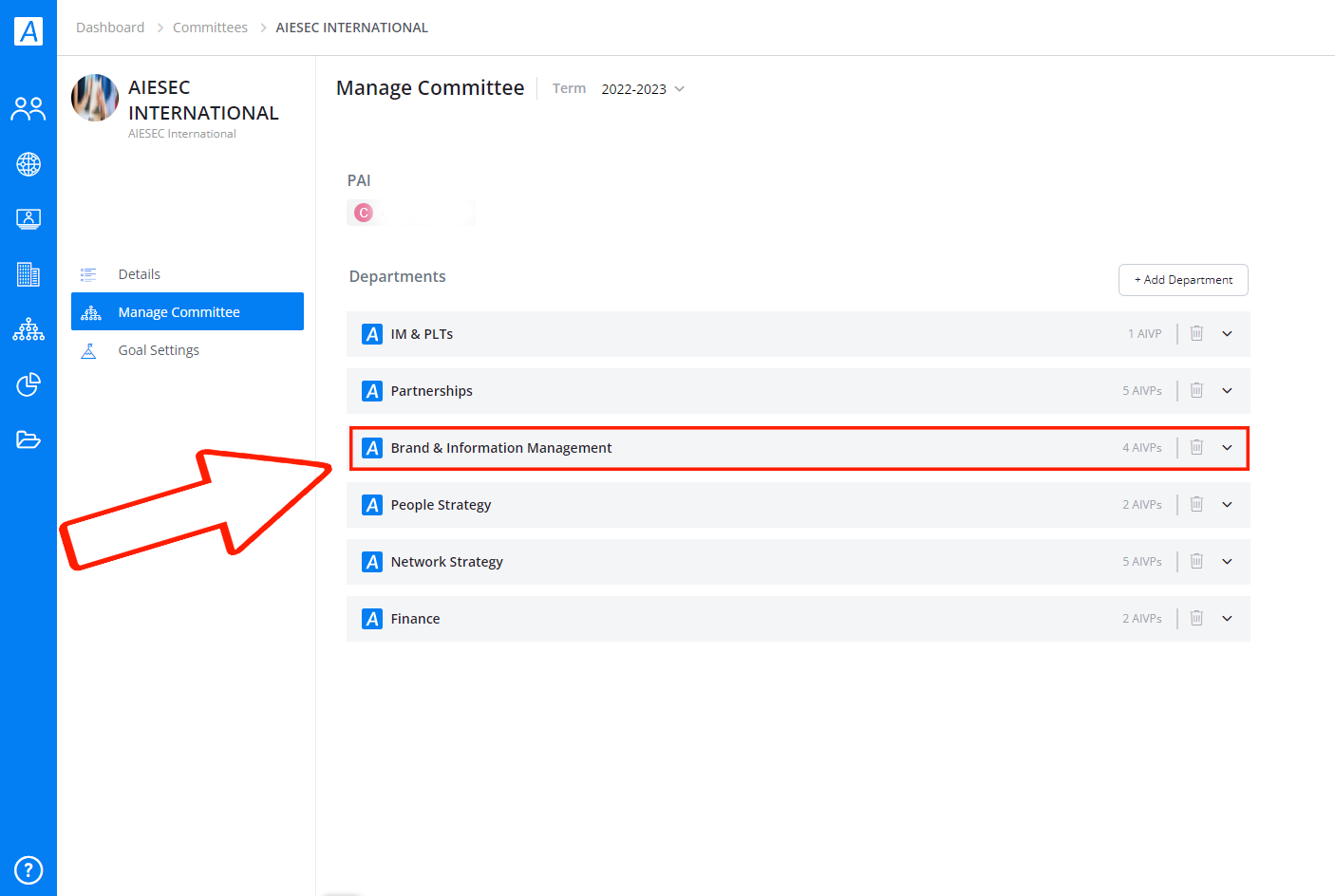The height and width of the screenshot is (896, 1335).
Task: Open the hierarchy committees icon in sidebar
Action: pos(28,329)
